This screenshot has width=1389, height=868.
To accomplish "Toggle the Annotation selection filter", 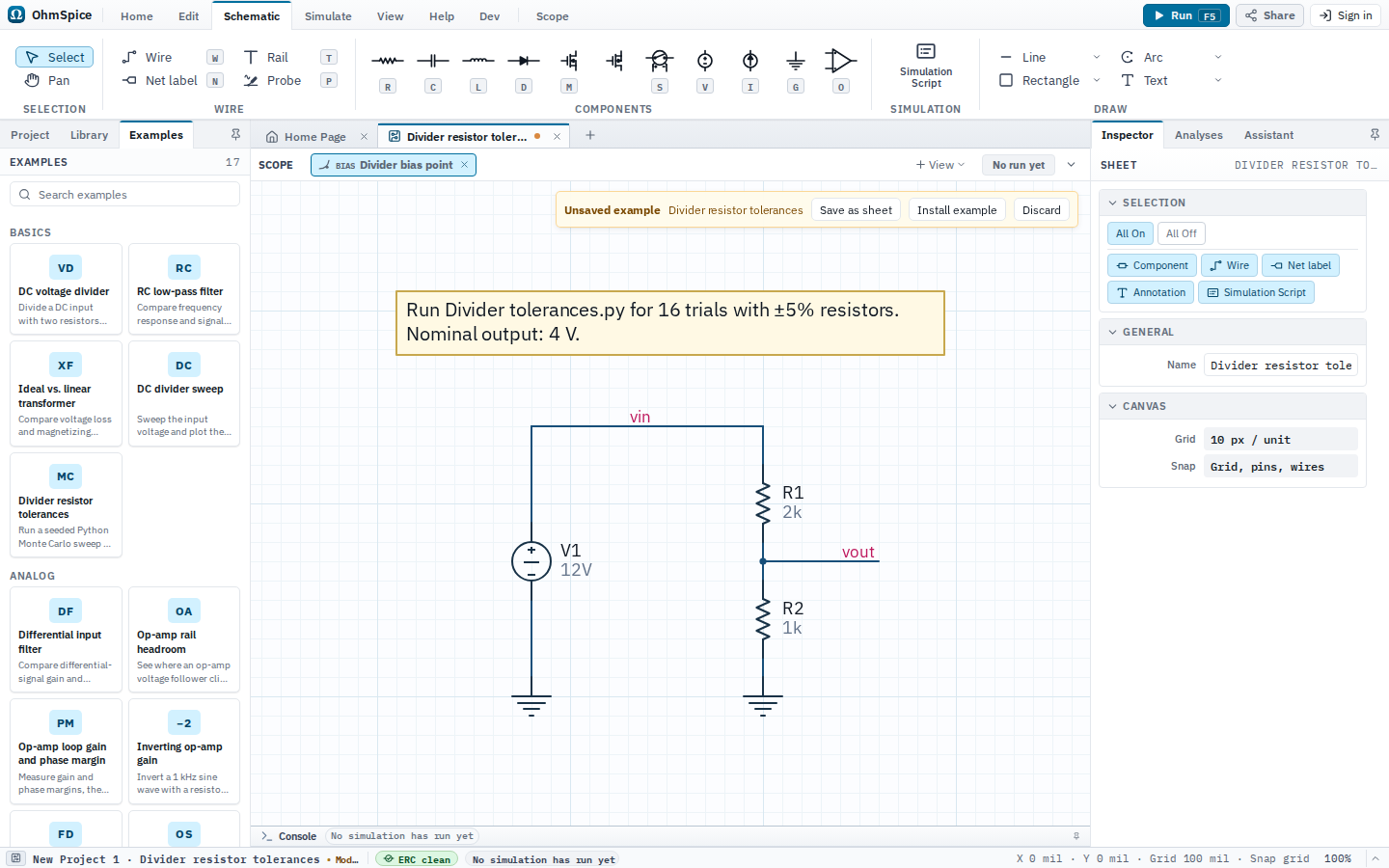I will [x=1151, y=292].
